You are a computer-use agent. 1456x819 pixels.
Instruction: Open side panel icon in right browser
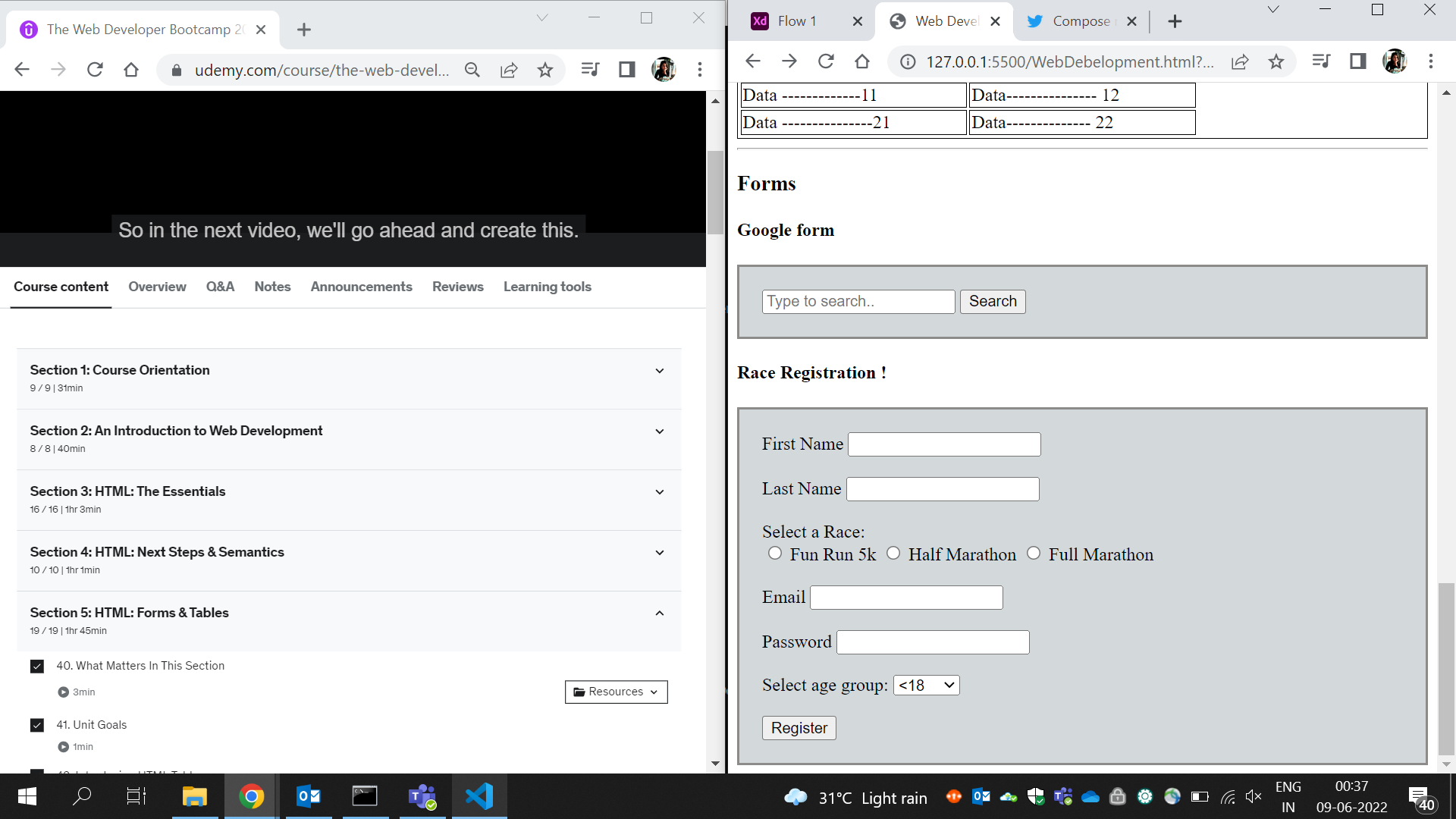pyautogui.click(x=1357, y=61)
